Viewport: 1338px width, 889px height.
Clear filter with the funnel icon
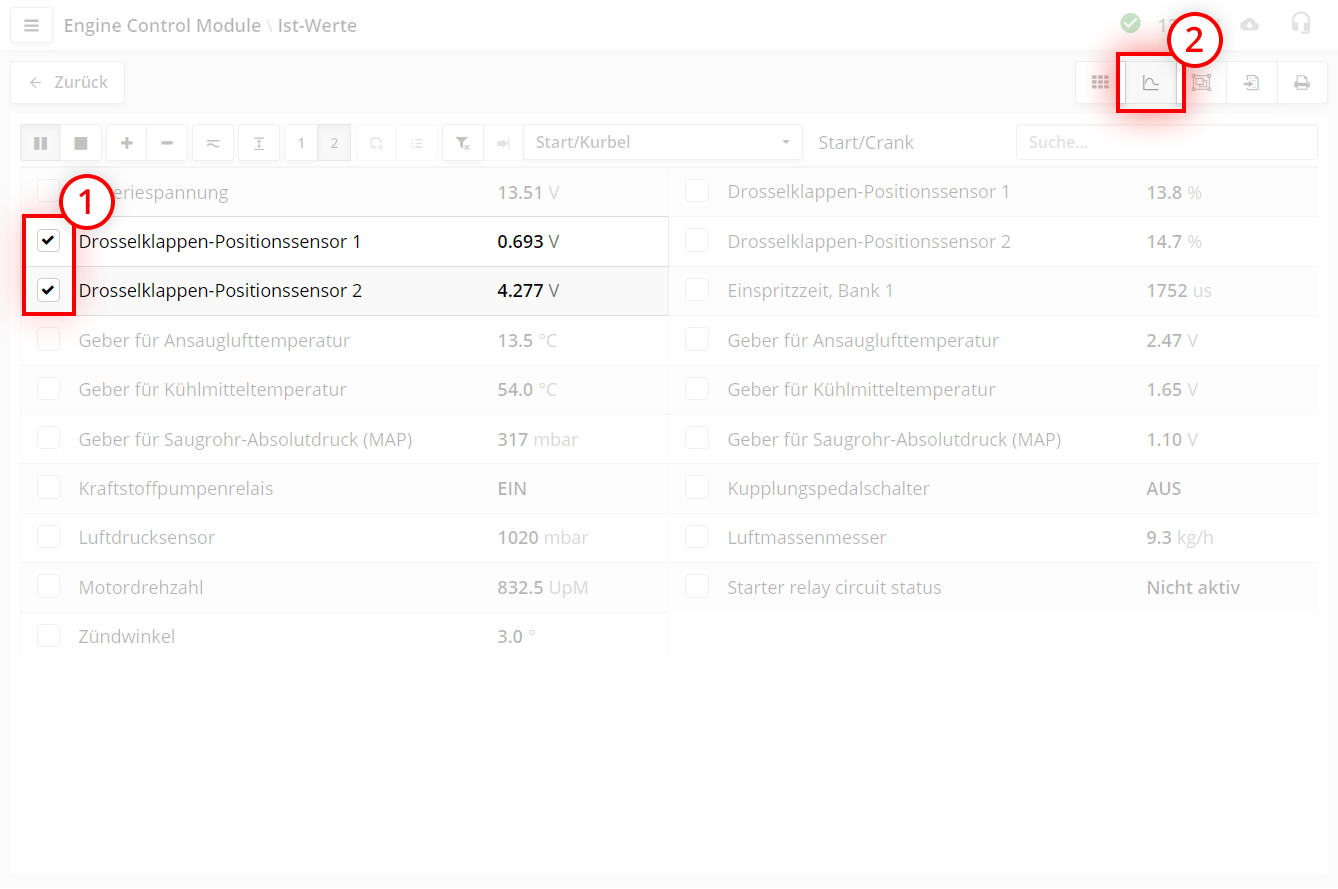tap(462, 143)
